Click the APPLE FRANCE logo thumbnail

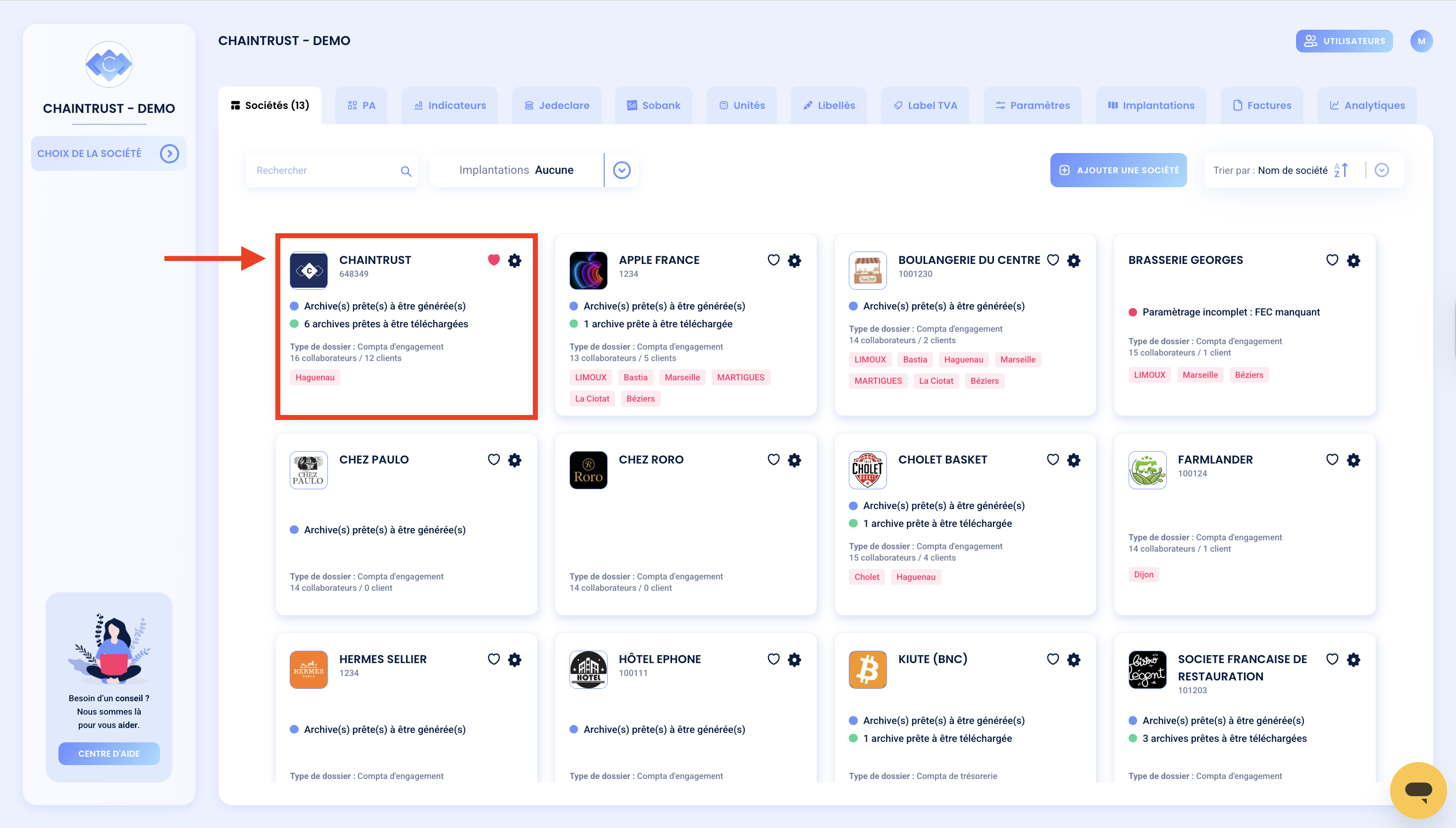(588, 271)
